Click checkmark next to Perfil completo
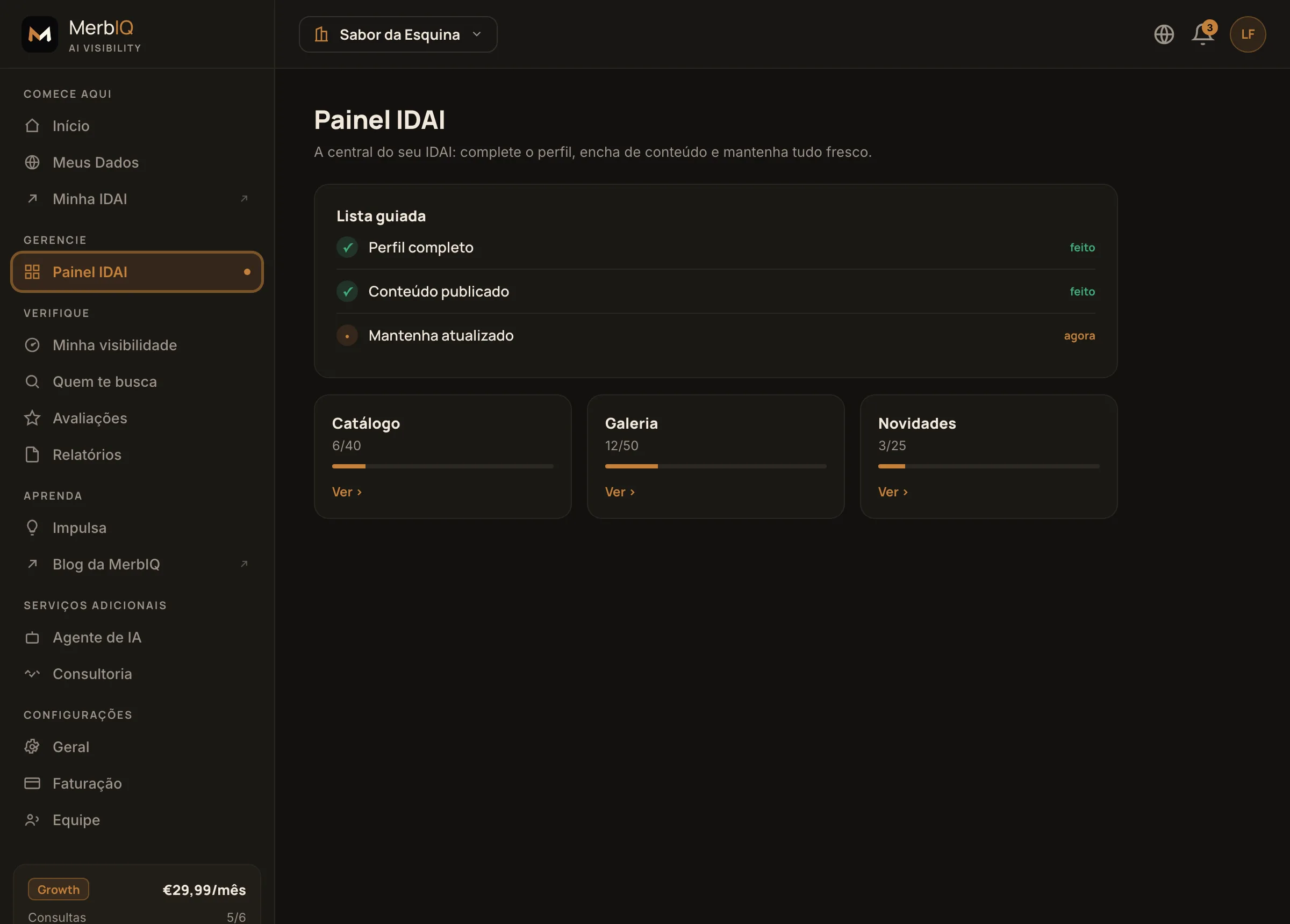Image resolution: width=1290 pixels, height=924 pixels. tap(347, 247)
